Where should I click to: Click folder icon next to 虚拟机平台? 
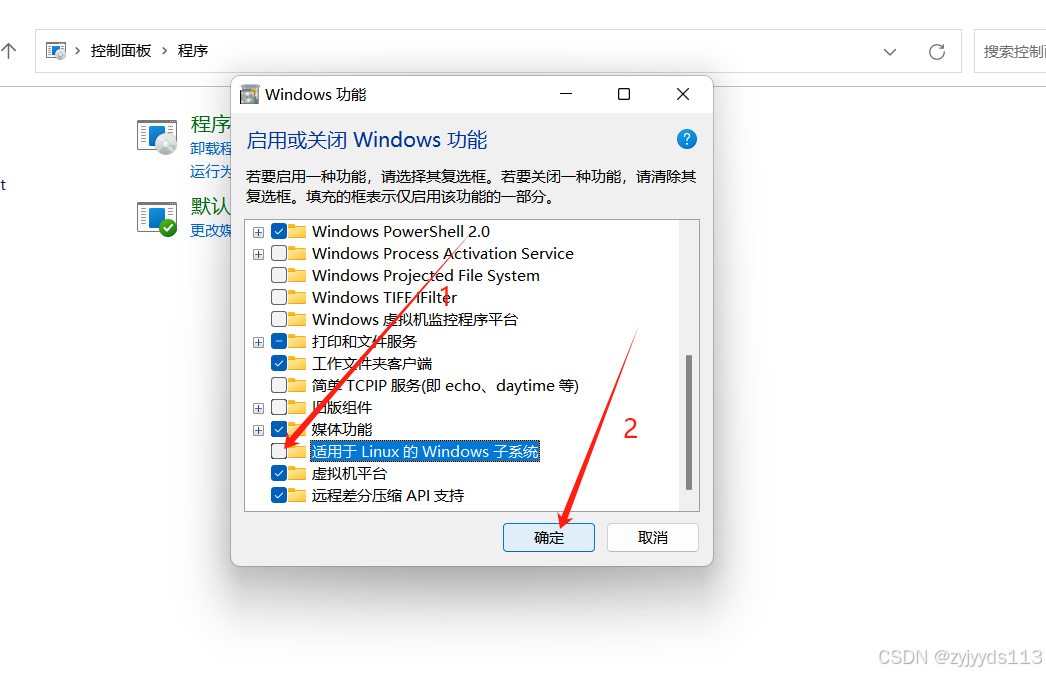click(x=298, y=474)
